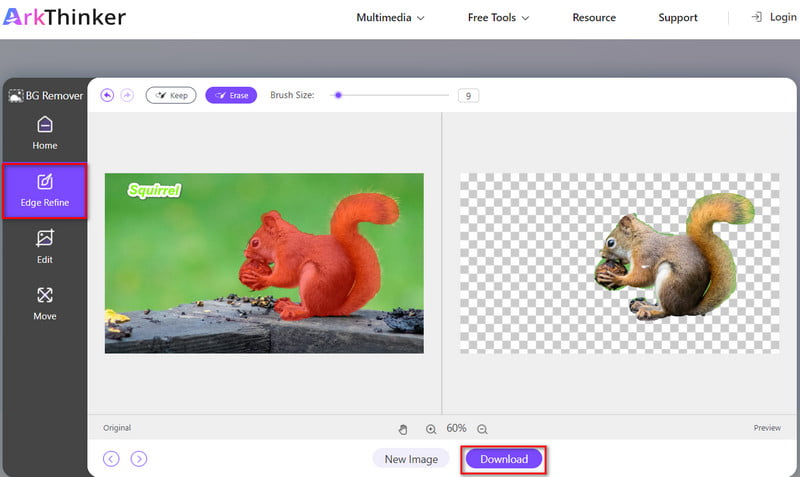Click the original squirrel image
The image size is (800, 477).
(x=264, y=263)
